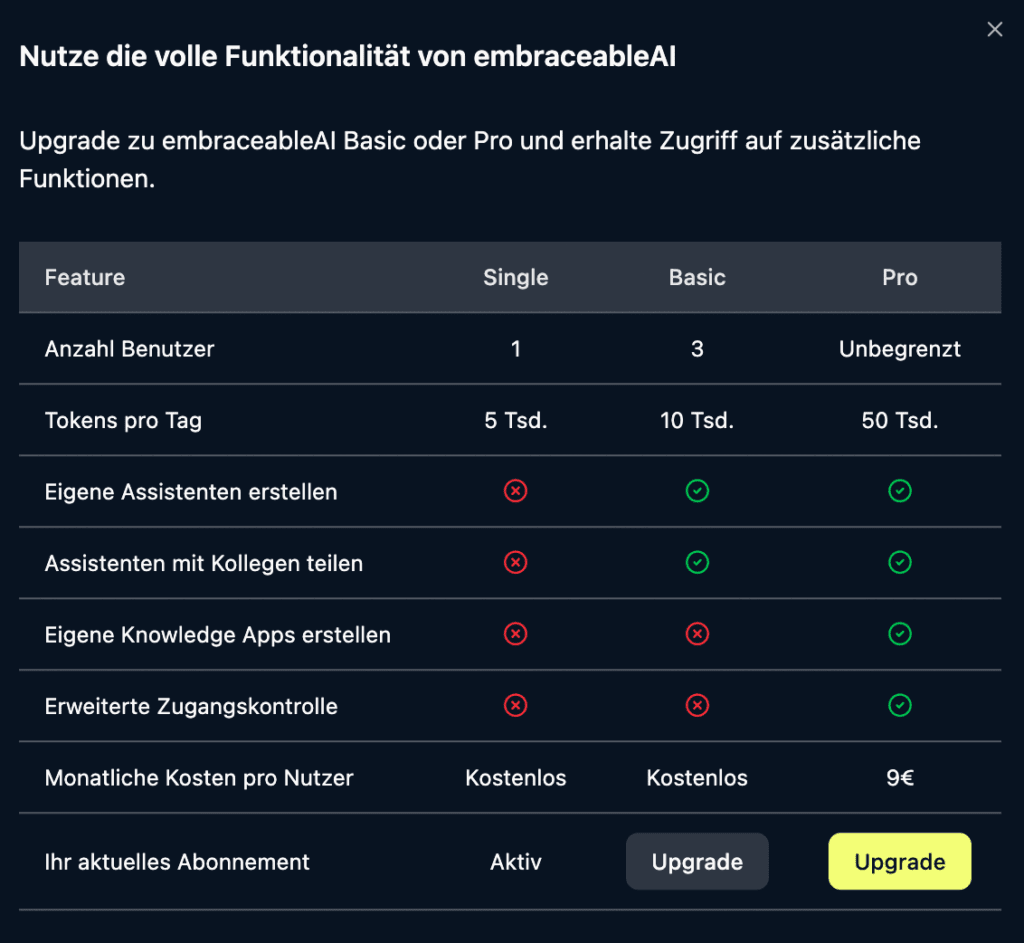This screenshot has width=1024, height=943.
Task: Click the yellow Upgrade button for Pro
Action: tap(899, 862)
